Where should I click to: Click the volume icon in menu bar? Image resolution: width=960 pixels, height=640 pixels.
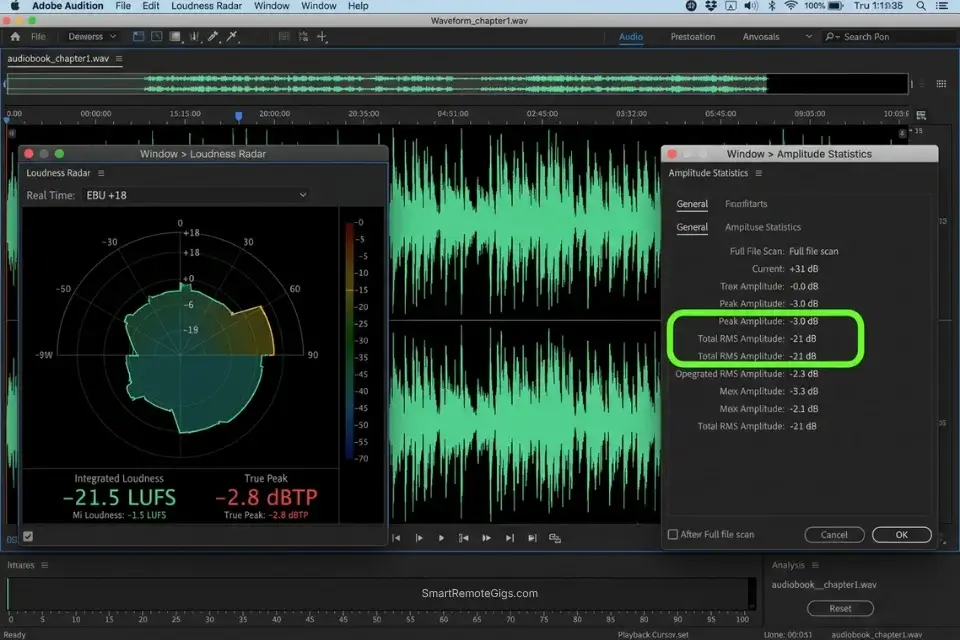click(751, 6)
